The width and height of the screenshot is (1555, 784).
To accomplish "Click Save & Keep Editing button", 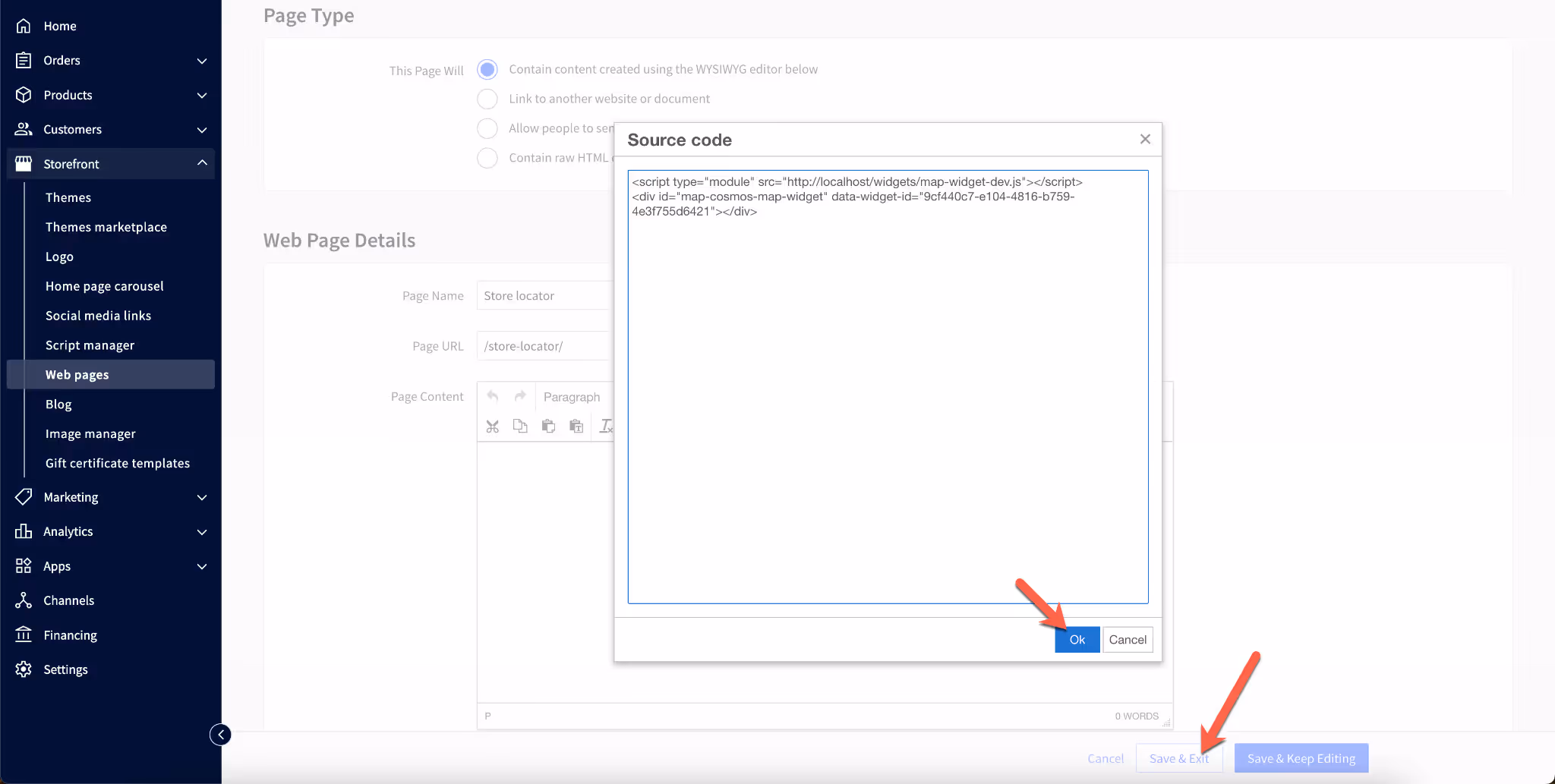I will click(x=1301, y=758).
